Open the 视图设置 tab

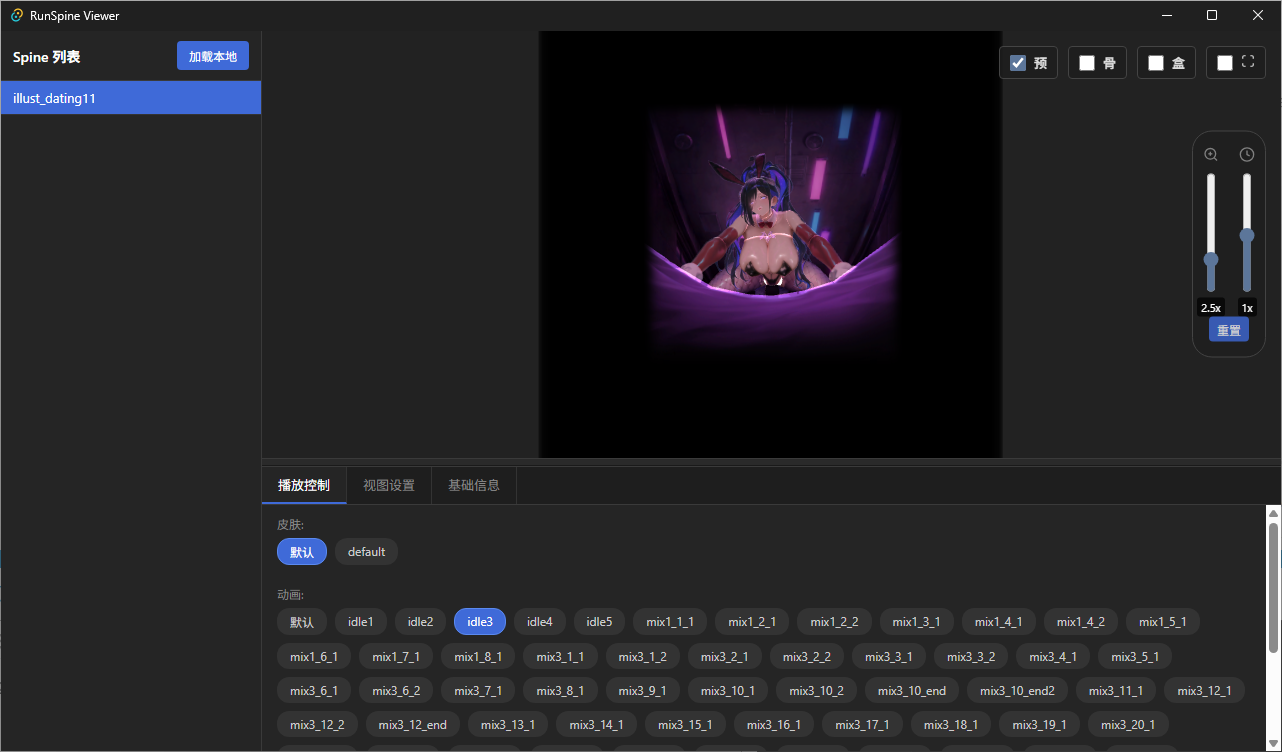[x=389, y=485]
